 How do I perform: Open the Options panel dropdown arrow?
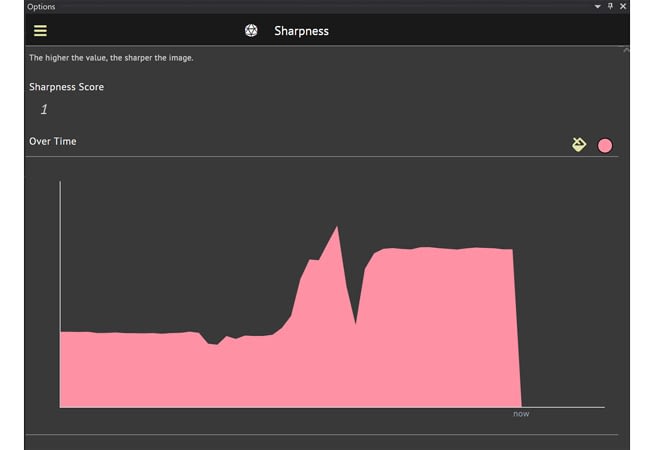[598, 6]
